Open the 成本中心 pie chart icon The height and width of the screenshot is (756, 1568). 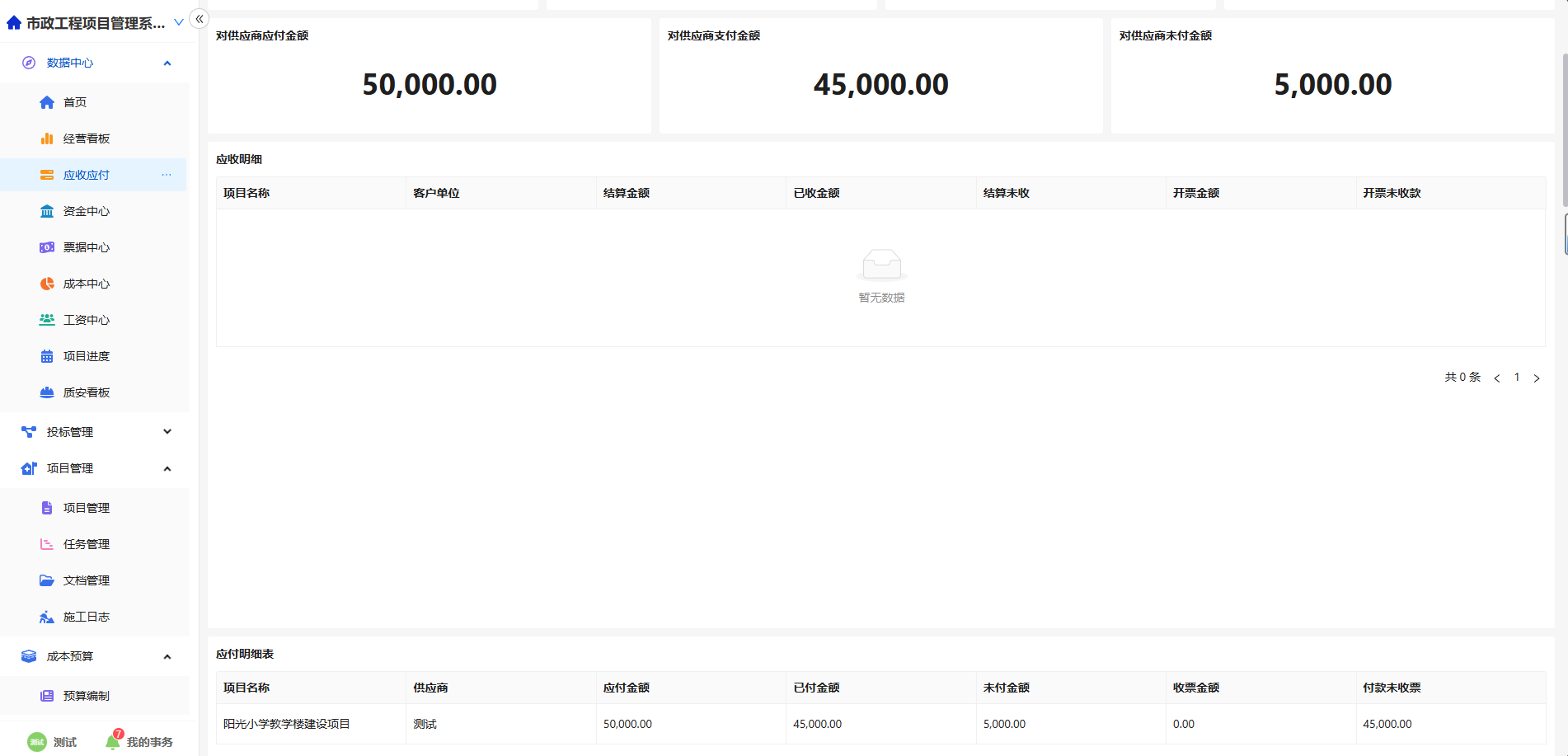[x=47, y=284]
